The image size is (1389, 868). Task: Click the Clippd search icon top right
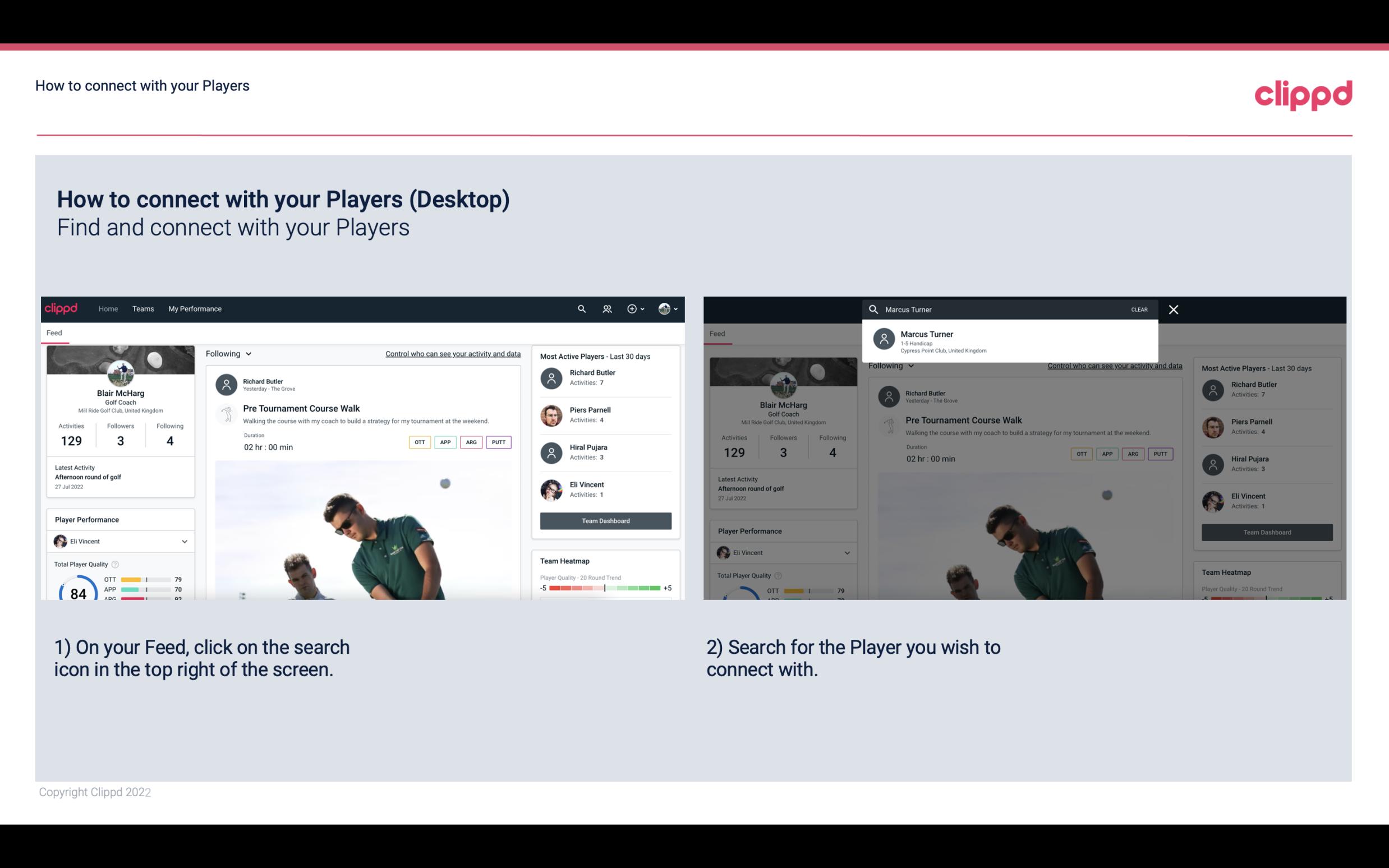579,308
